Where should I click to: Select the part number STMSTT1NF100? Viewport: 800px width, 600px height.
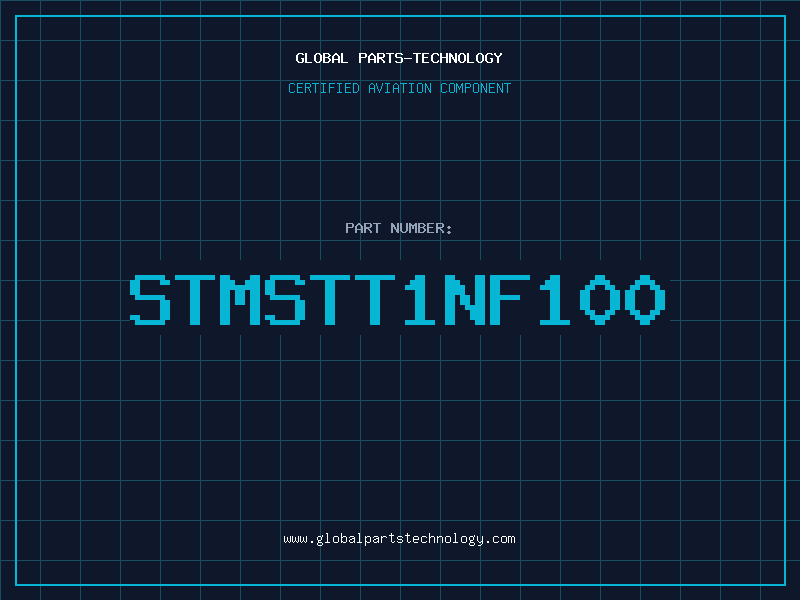[x=397, y=300]
